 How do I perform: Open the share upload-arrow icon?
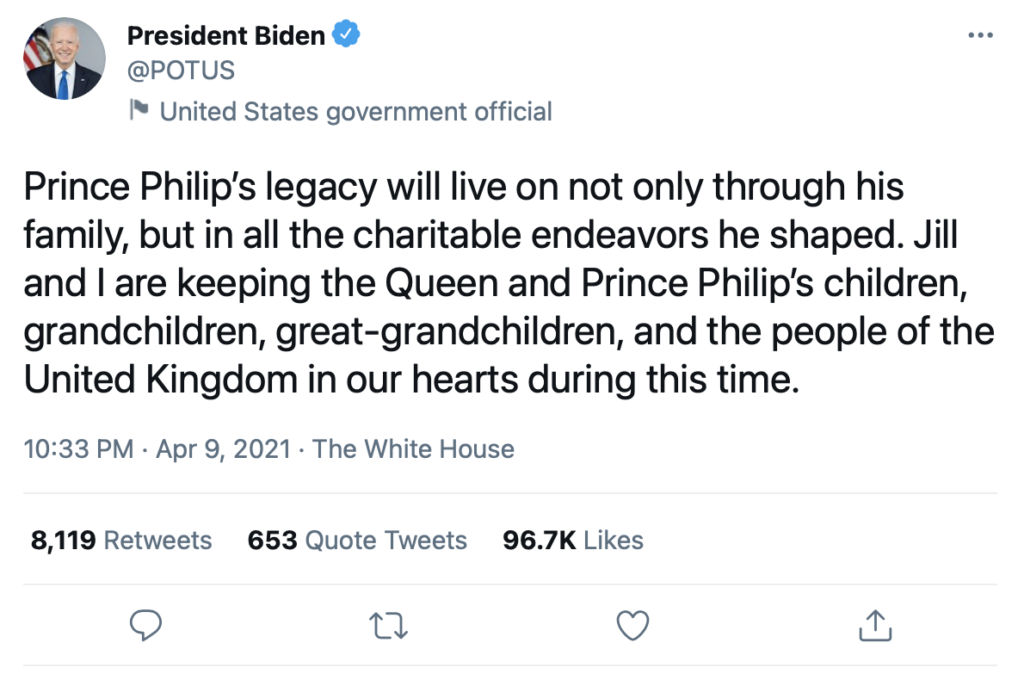click(x=875, y=625)
